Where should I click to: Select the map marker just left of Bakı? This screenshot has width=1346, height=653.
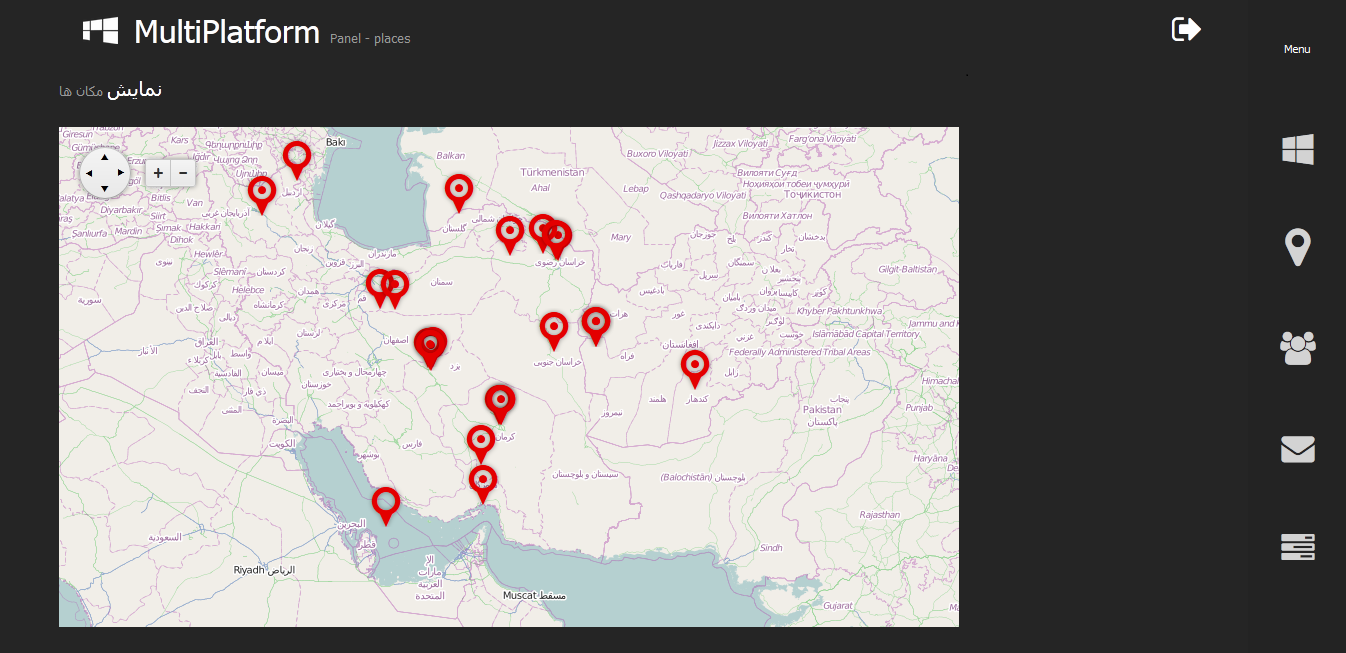tap(297, 158)
